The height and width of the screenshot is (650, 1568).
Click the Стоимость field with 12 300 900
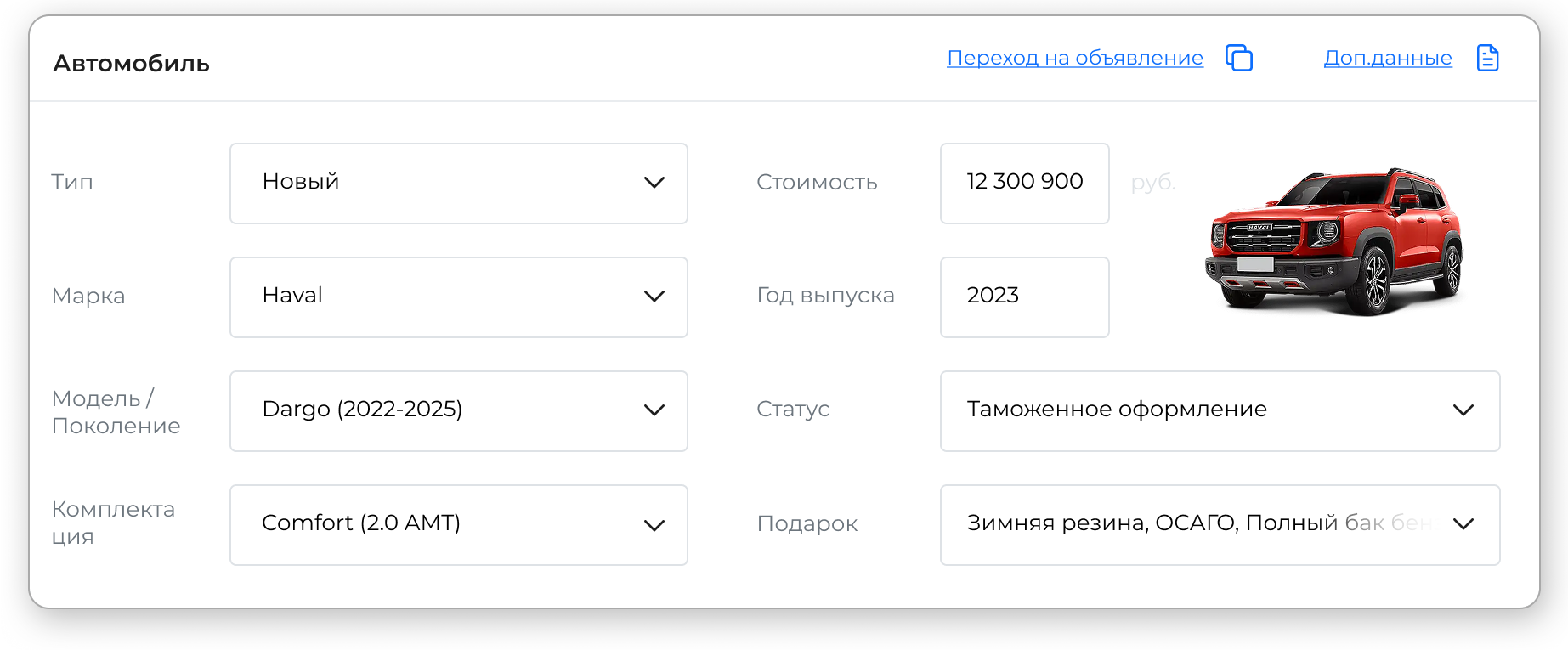click(x=1024, y=183)
